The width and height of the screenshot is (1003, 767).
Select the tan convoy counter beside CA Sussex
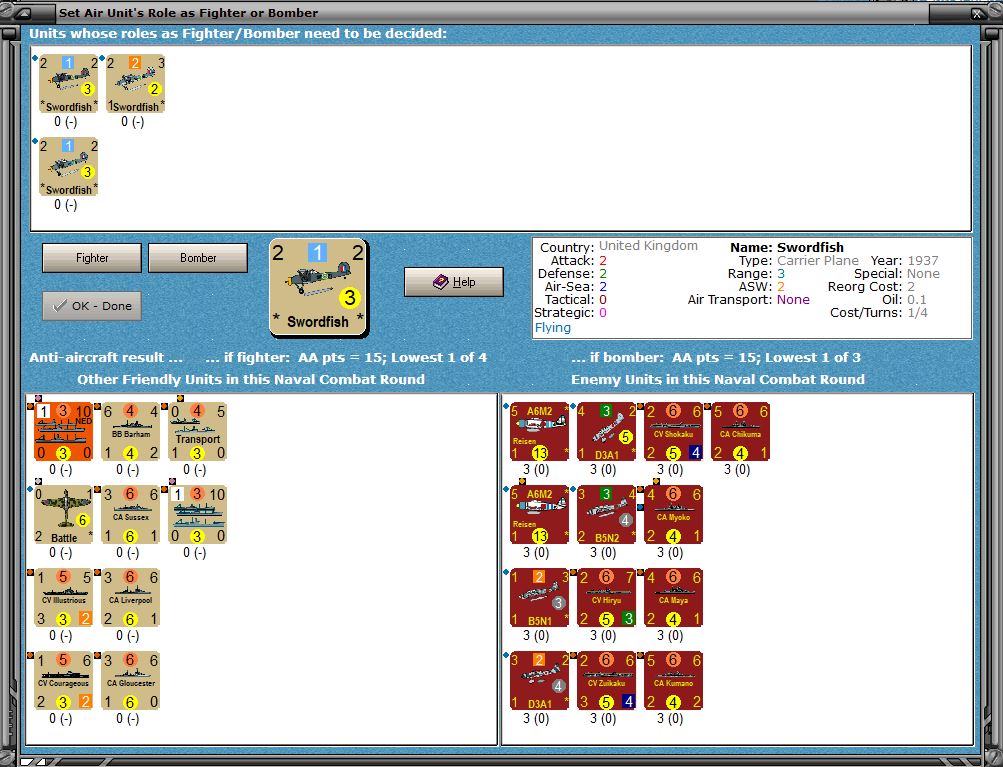point(198,514)
